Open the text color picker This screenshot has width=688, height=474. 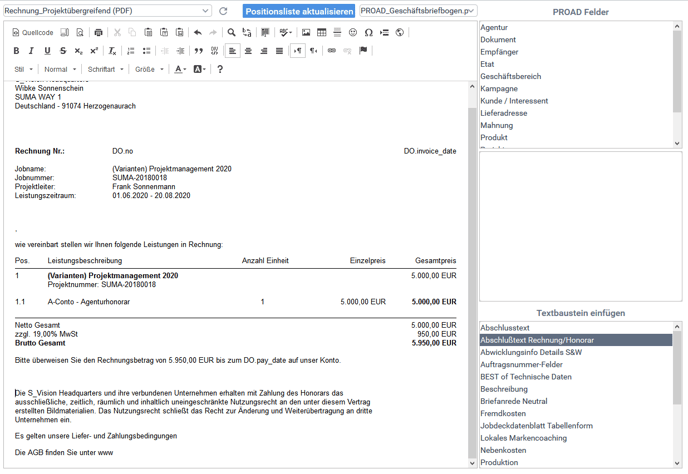[180, 70]
